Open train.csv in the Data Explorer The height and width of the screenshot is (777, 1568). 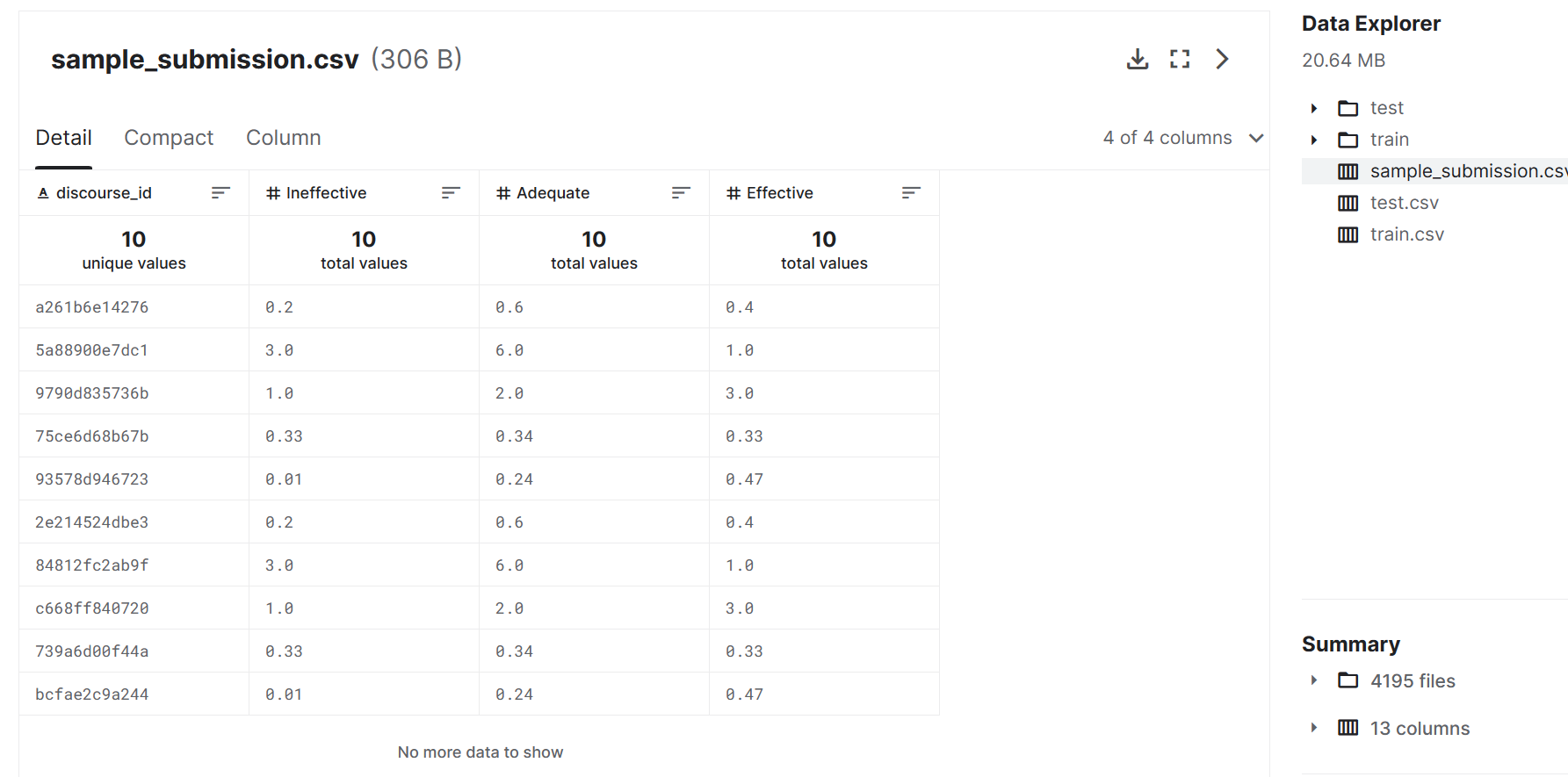pyautogui.click(x=1406, y=234)
